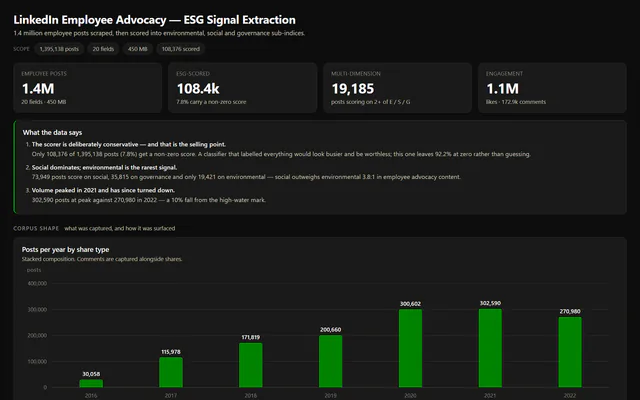
Task: Click the '2020' x-axis label
Action: pyautogui.click(x=410, y=396)
